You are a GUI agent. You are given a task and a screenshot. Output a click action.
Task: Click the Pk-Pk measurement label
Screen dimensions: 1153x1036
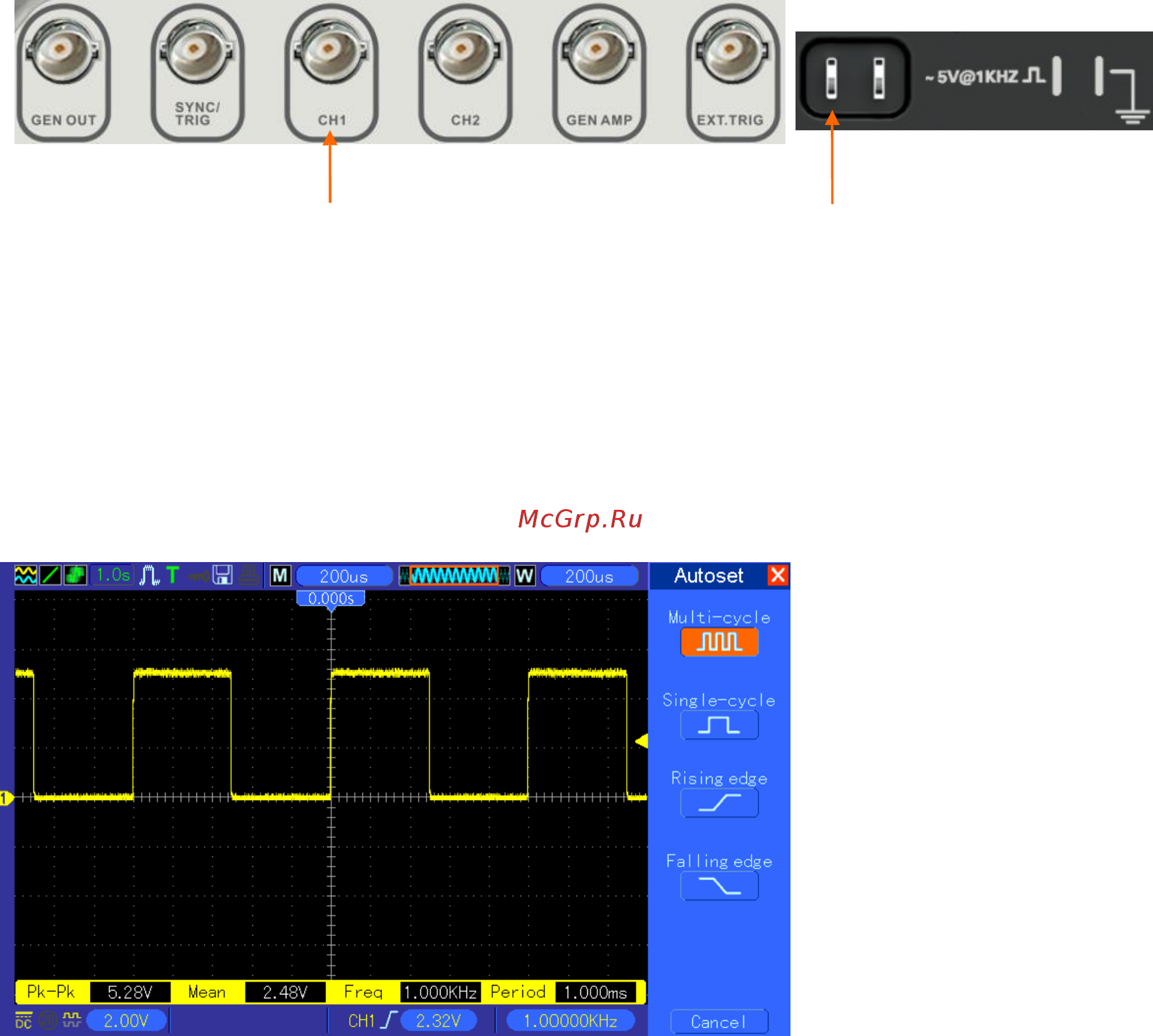click(x=51, y=992)
